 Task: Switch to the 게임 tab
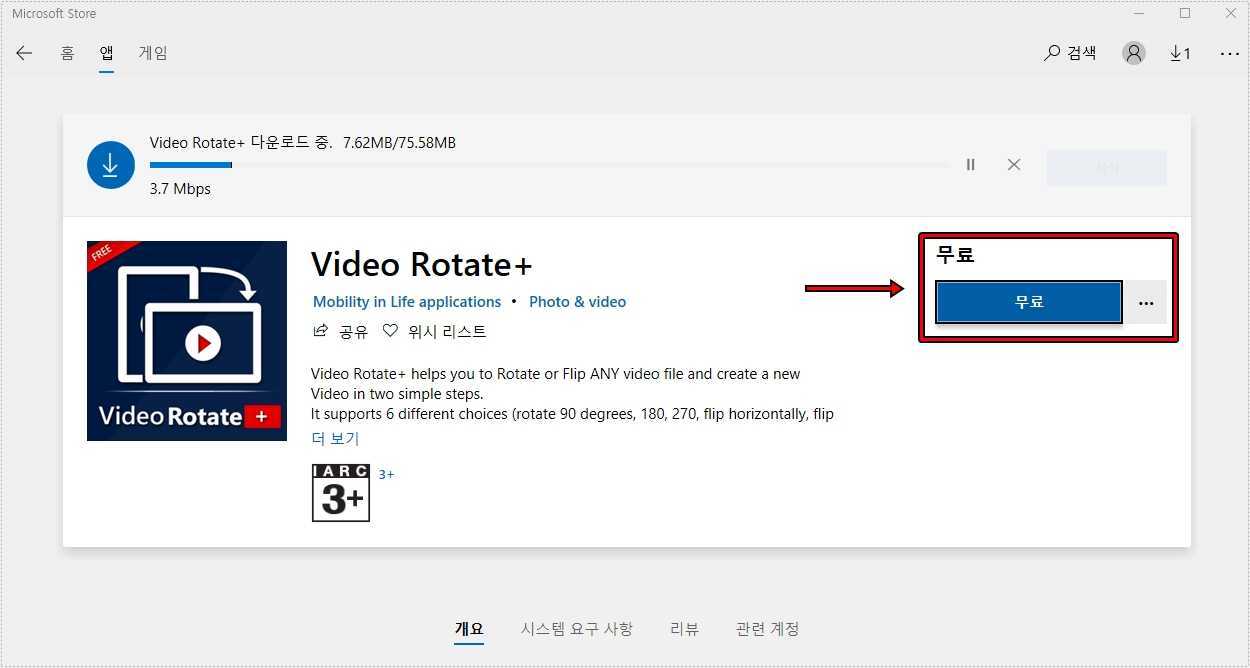pyautogui.click(x=153, y=53)
